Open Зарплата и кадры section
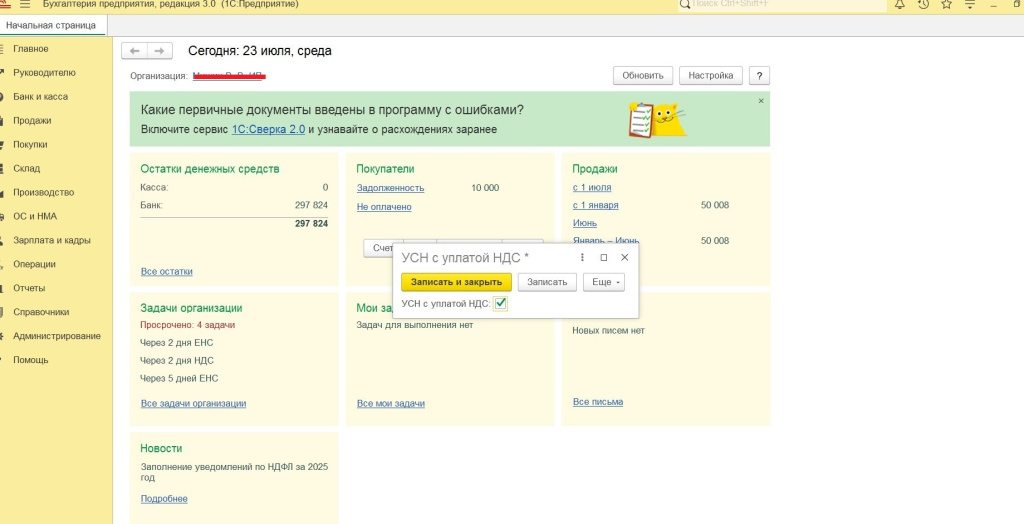 52,240
